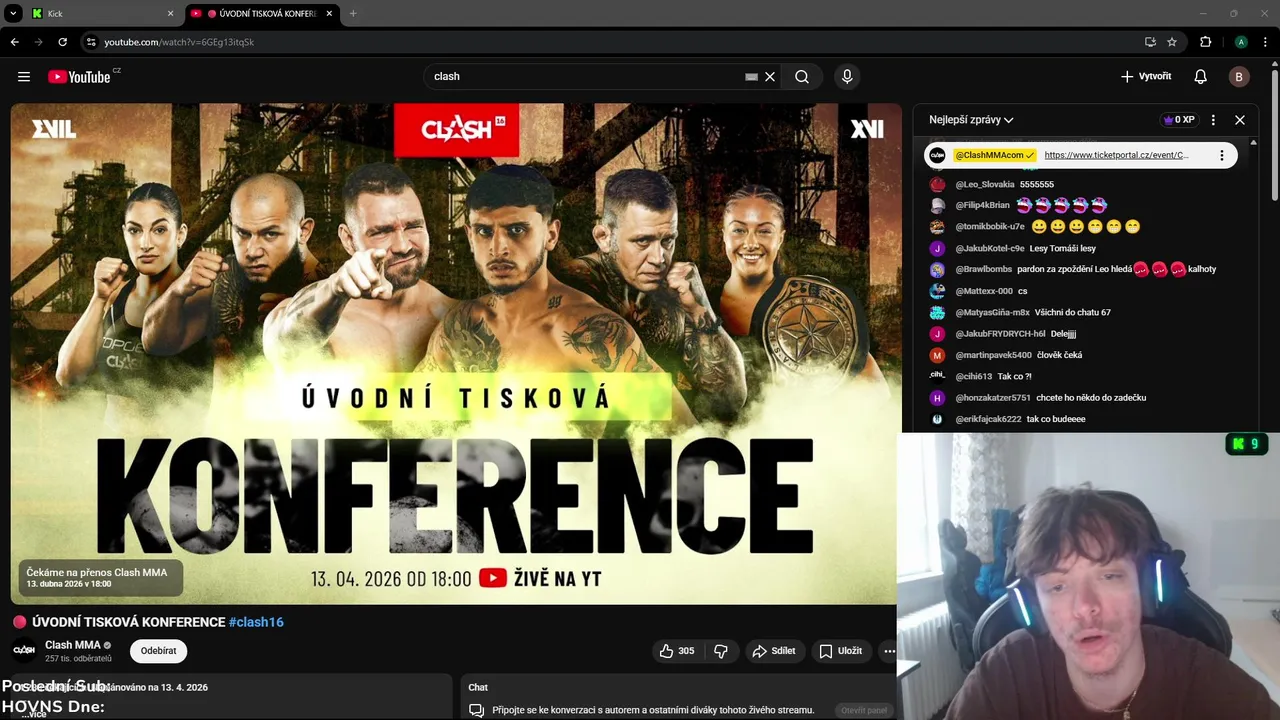
Task: Dislike the video with thumbs down
Action: [721, 651]
